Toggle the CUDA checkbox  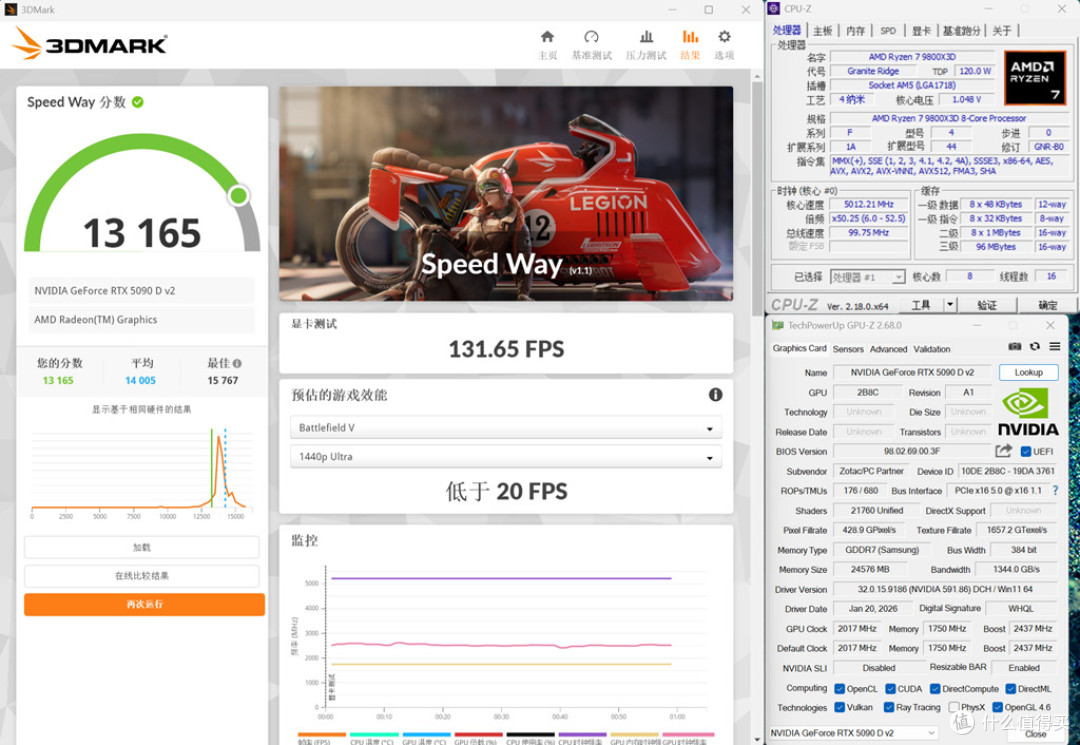(891, 689)
